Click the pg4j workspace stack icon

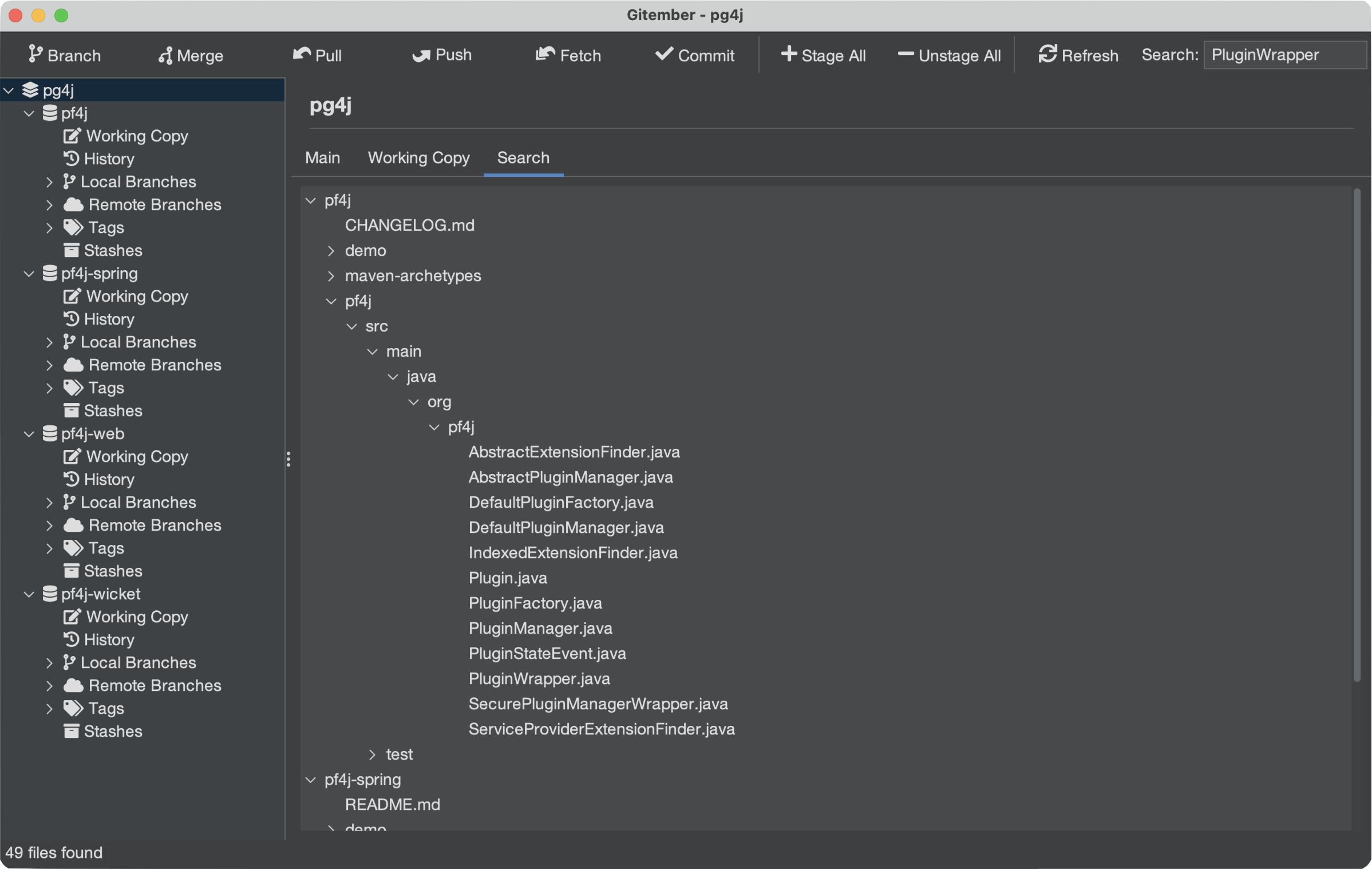tap(30, 90)
